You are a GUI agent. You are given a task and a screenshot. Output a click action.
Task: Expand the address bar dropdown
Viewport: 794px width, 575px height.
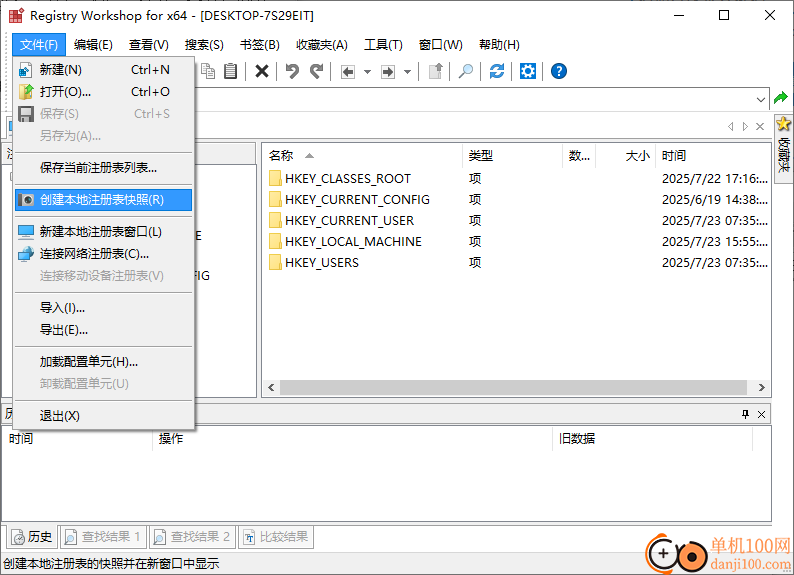(761, 100)
